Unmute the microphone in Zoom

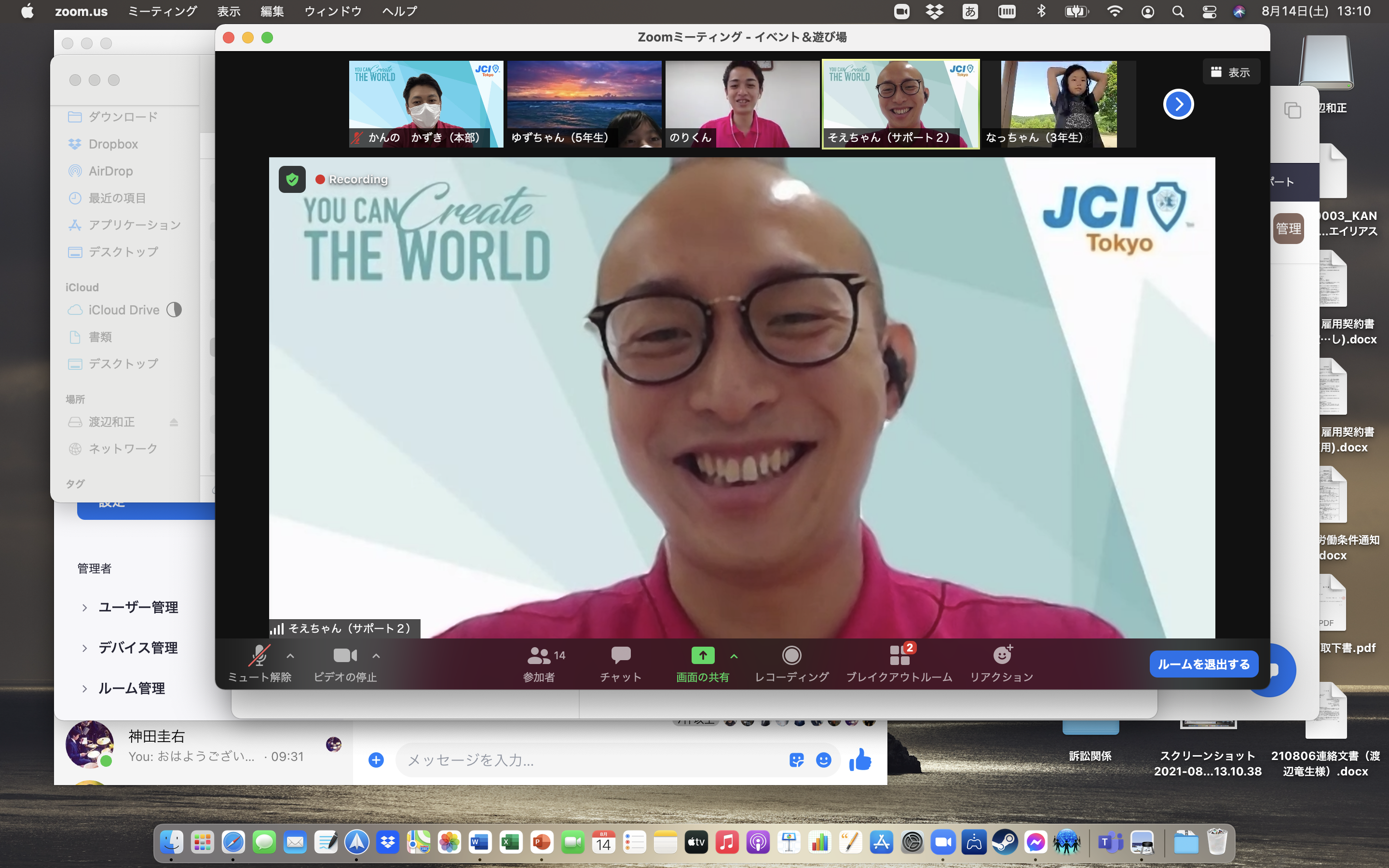[259, 656]
